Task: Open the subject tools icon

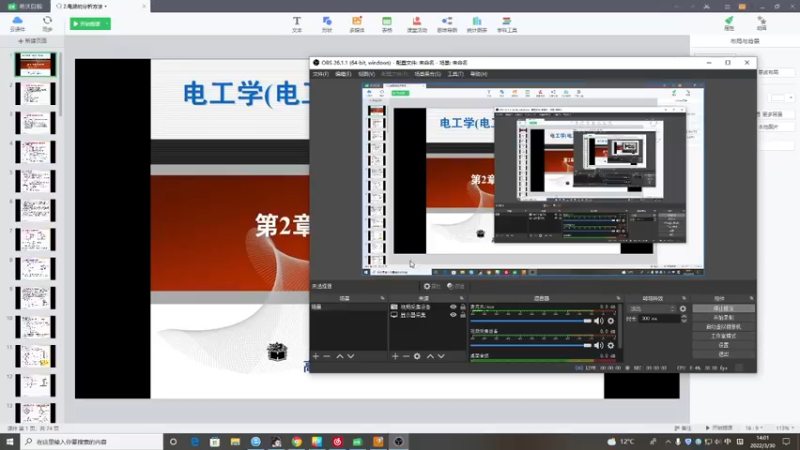Action: click(507, 24)
